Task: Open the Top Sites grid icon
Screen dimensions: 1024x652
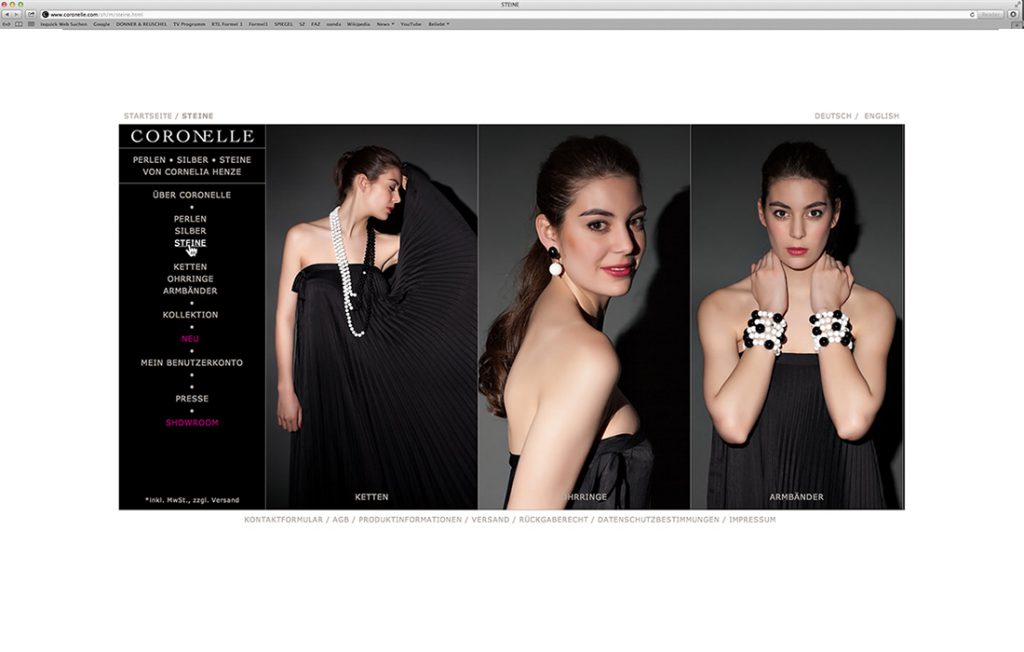Action: point(31,24)
